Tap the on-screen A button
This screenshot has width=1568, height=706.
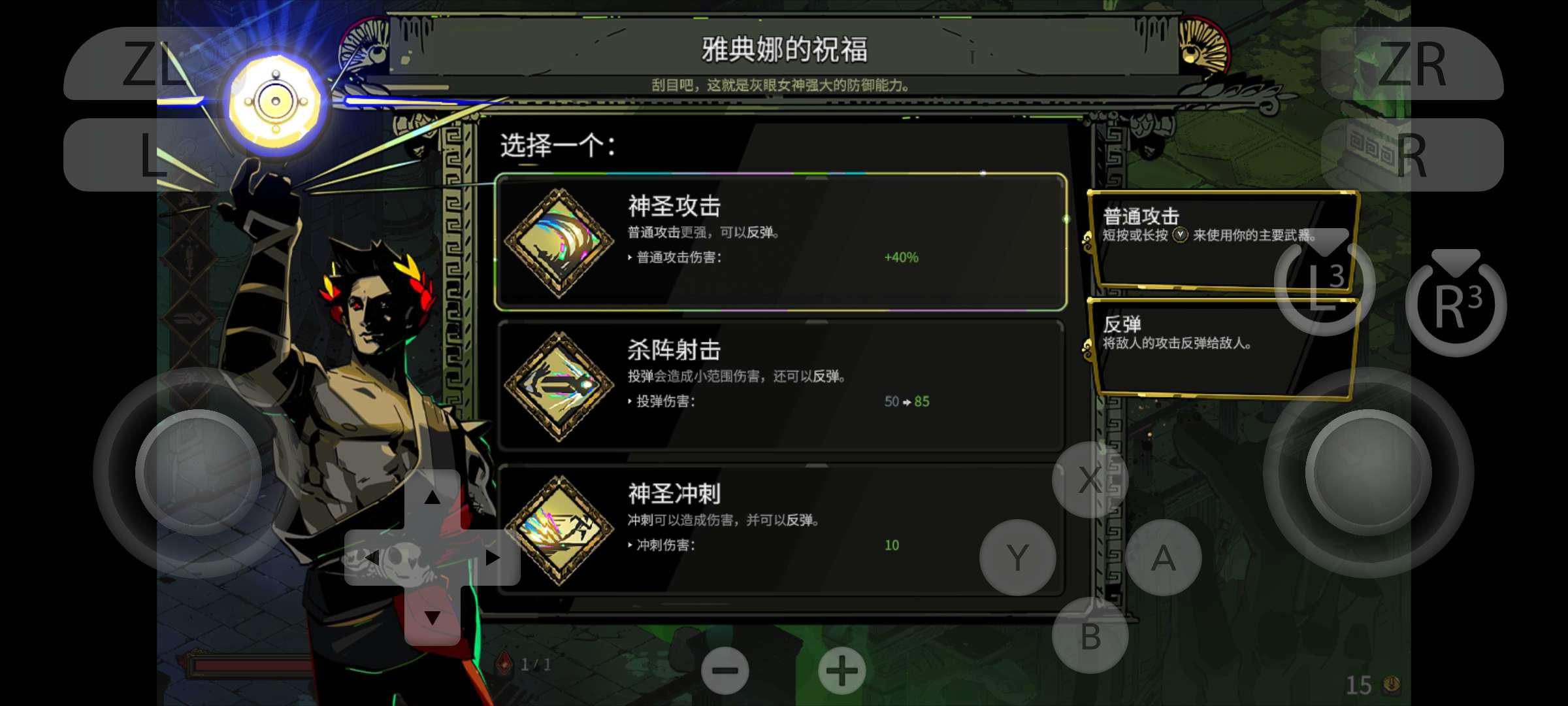coord(1163,558)
